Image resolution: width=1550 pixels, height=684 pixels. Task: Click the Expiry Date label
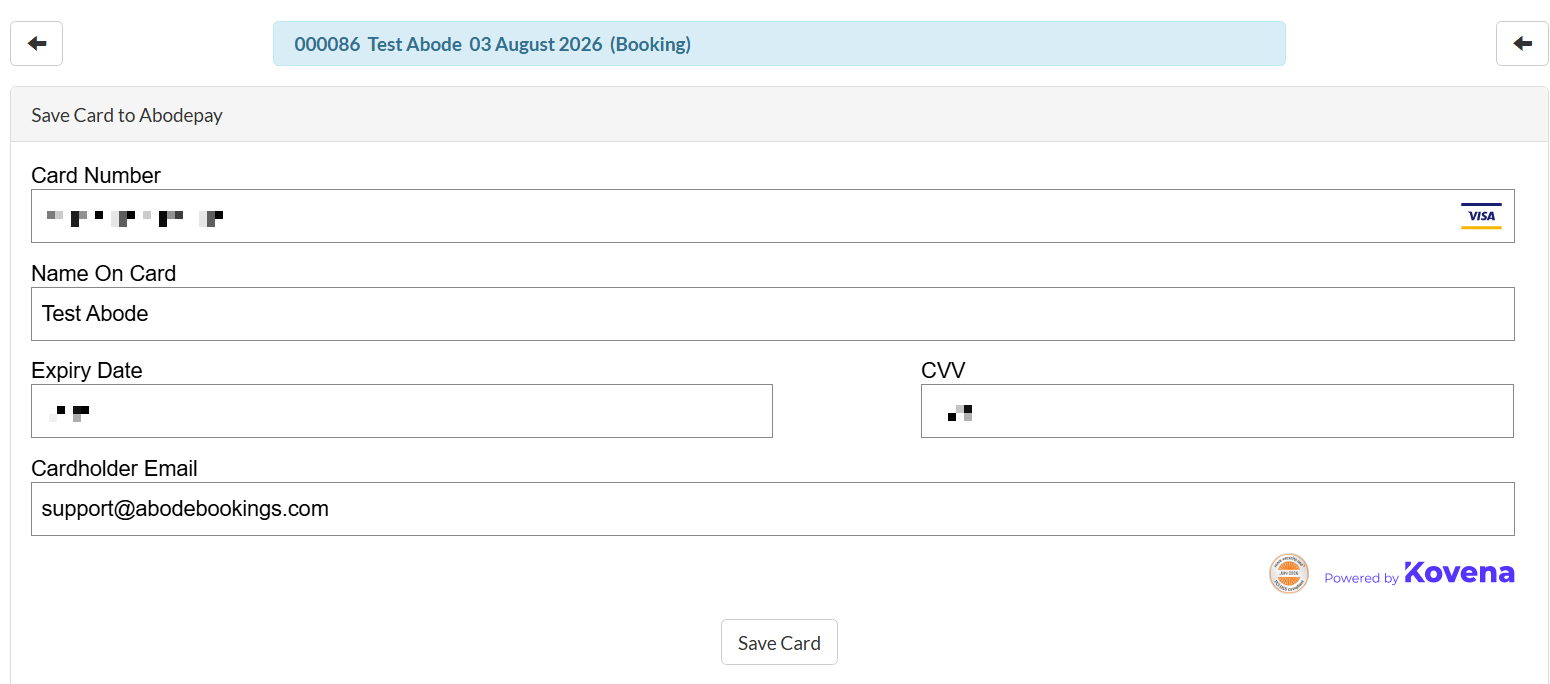pyautogui.click(x=87, y=370)
